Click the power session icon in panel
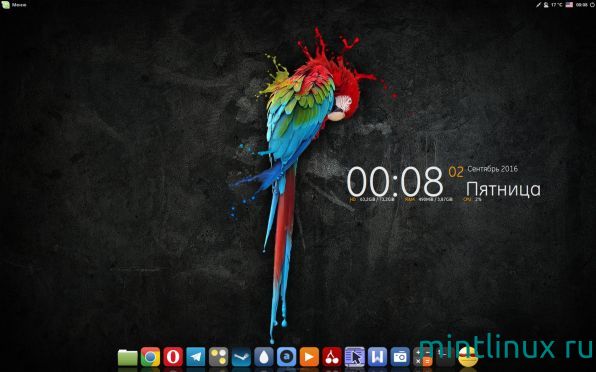Image resolution: width=596 pixels, height=372 pixels. tap(592, 5)
